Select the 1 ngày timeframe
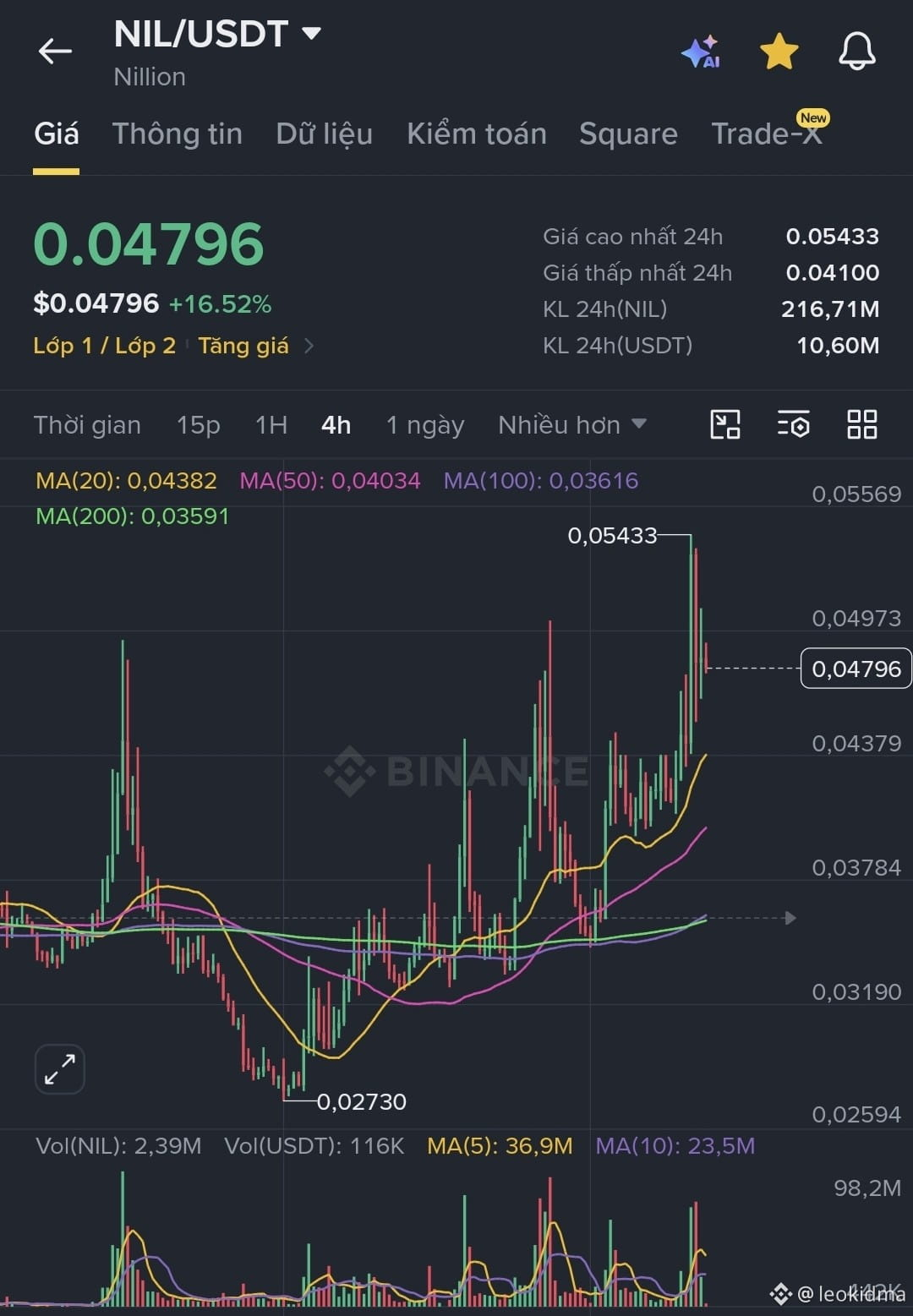The height and width of the screenshot is (1316, 913). [x=425, y=424]
